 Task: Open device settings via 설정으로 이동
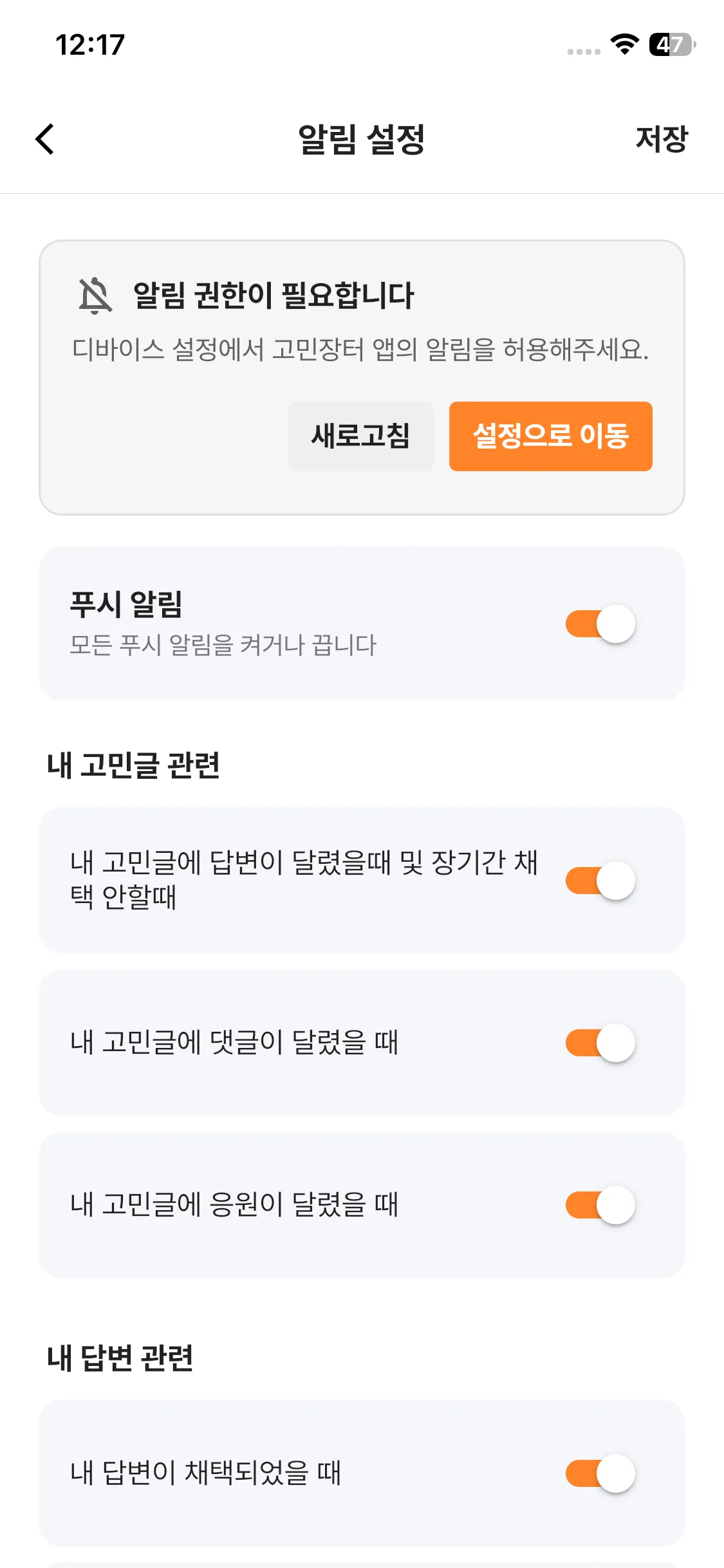[550, 436]
